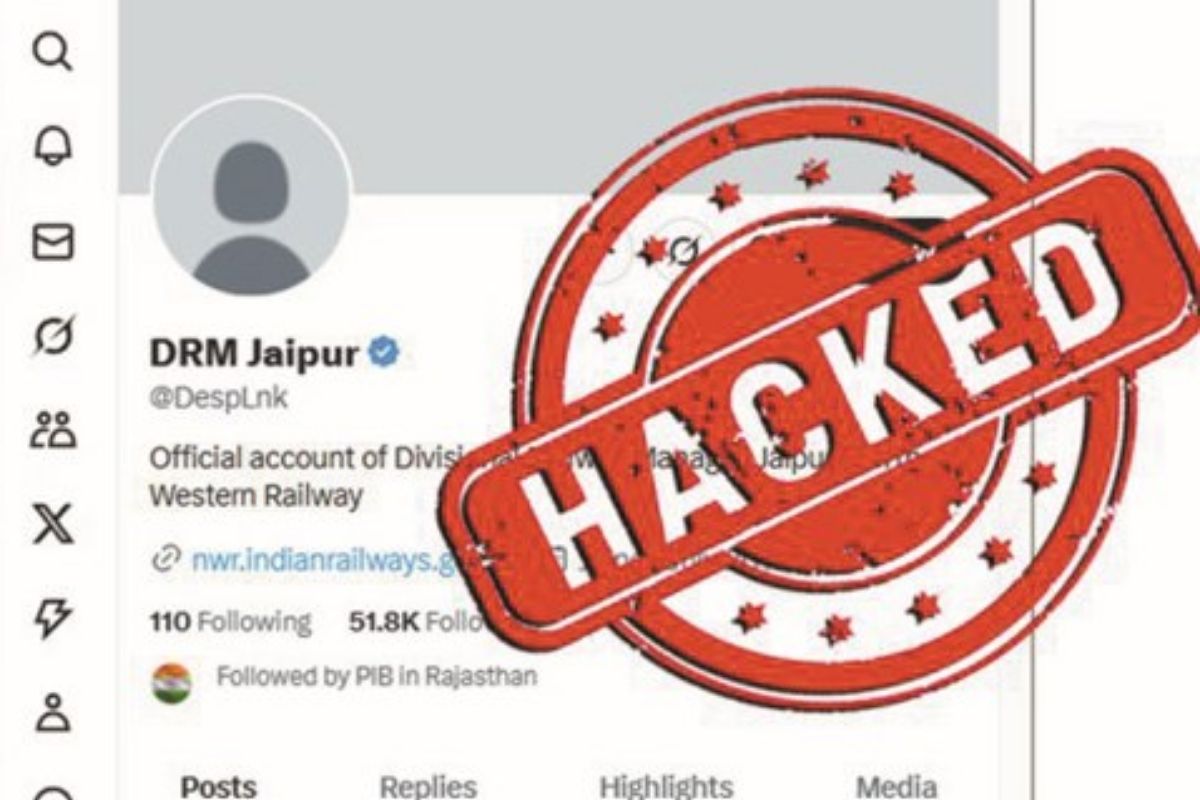The width and height of the screenshot is (1200, 800).
Task: Open Search from the sidebar magnifier icon
Action: pos(53,51)
